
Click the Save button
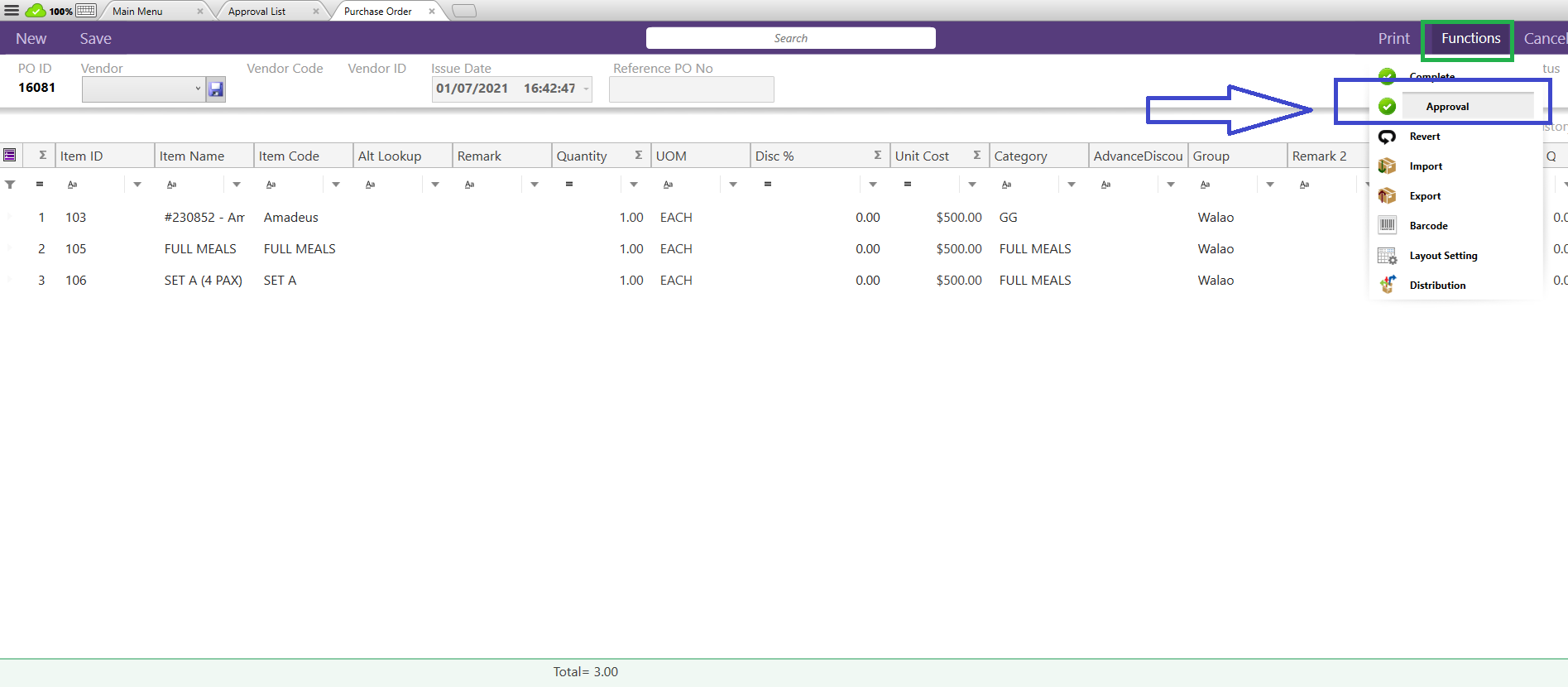point(95,39)
